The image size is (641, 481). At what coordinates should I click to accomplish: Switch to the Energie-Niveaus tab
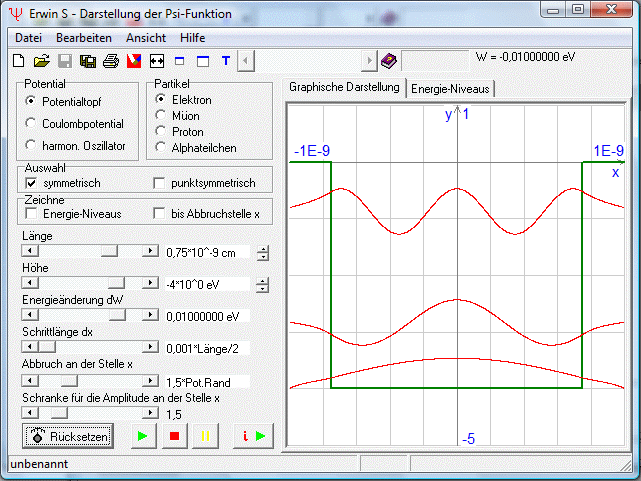point(450,89)
